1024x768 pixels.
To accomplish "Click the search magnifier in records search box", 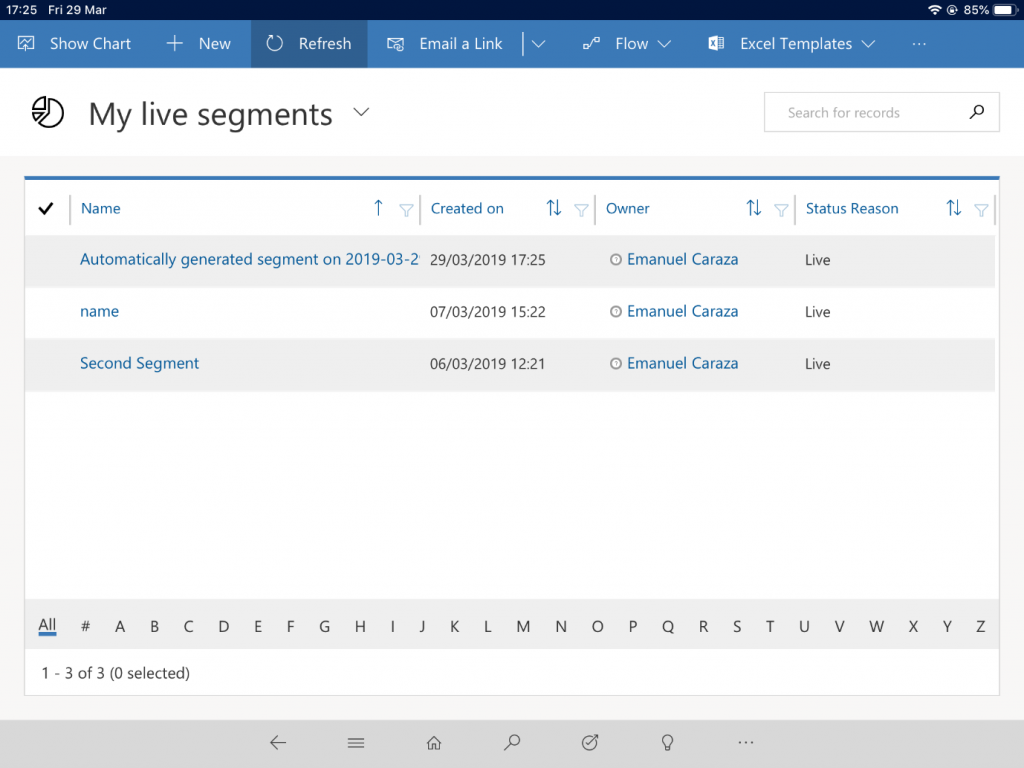I will click(x=977, y=112).
